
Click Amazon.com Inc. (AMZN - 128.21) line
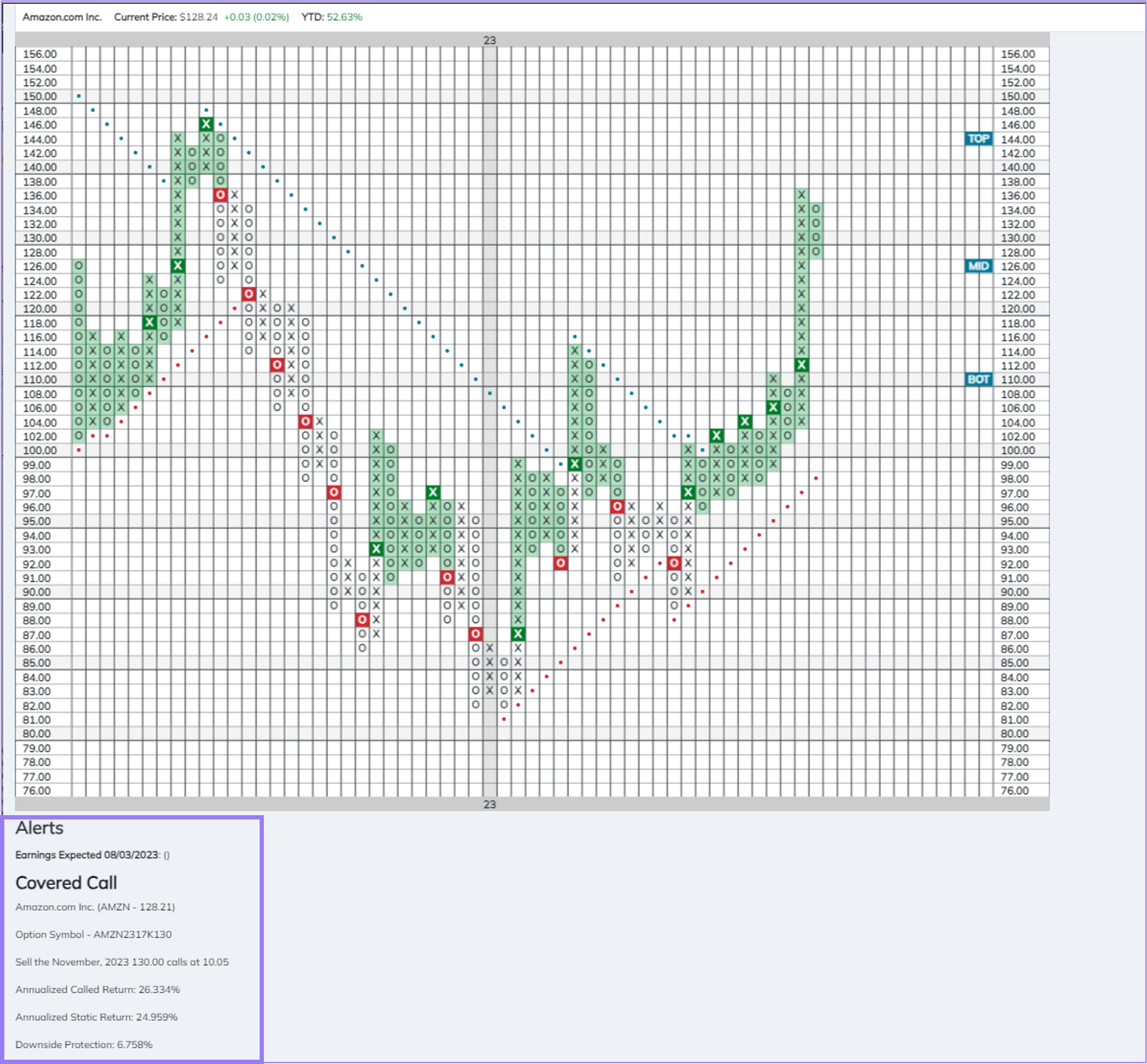(95, 907)
